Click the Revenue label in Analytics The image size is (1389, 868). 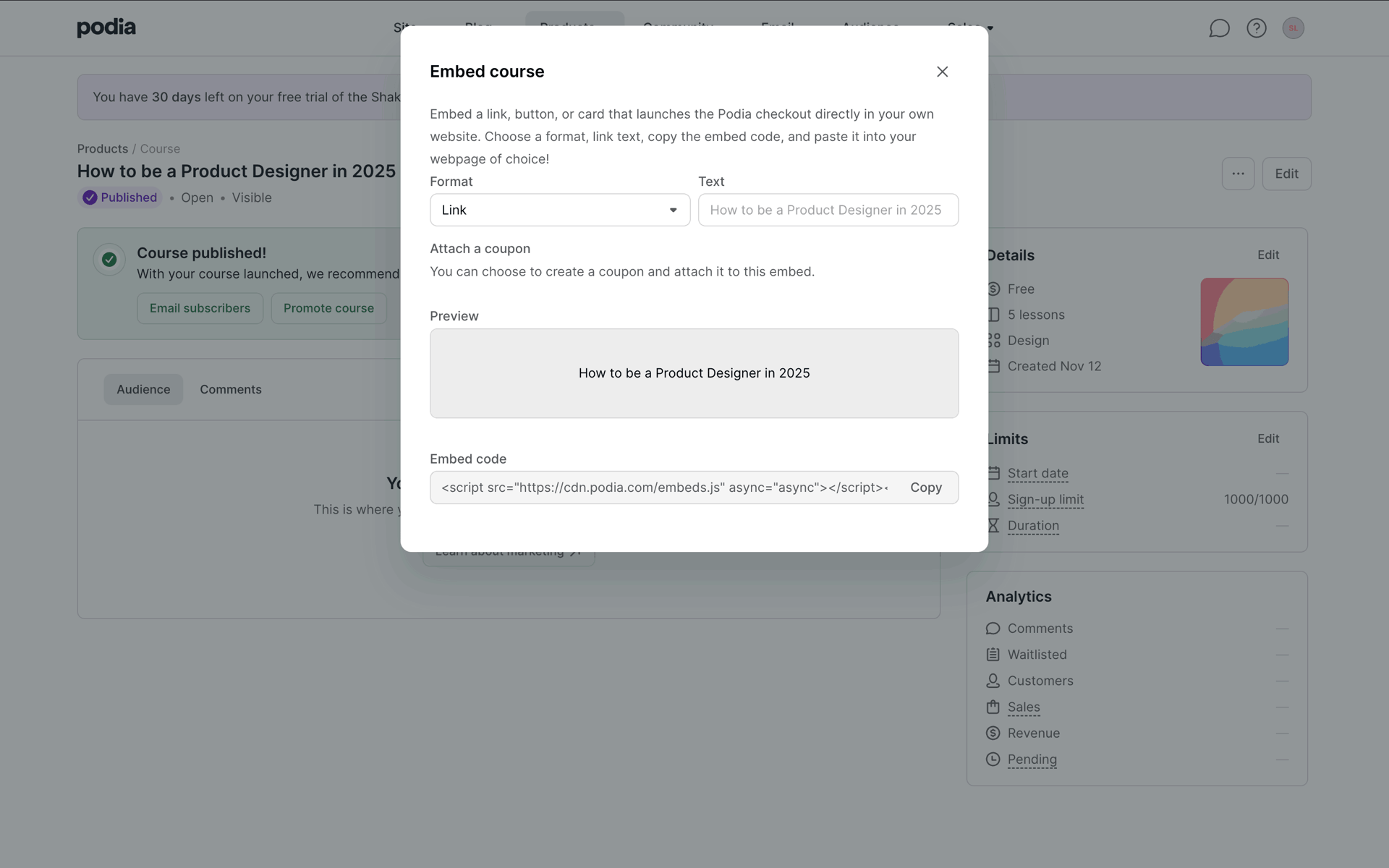1034,733
